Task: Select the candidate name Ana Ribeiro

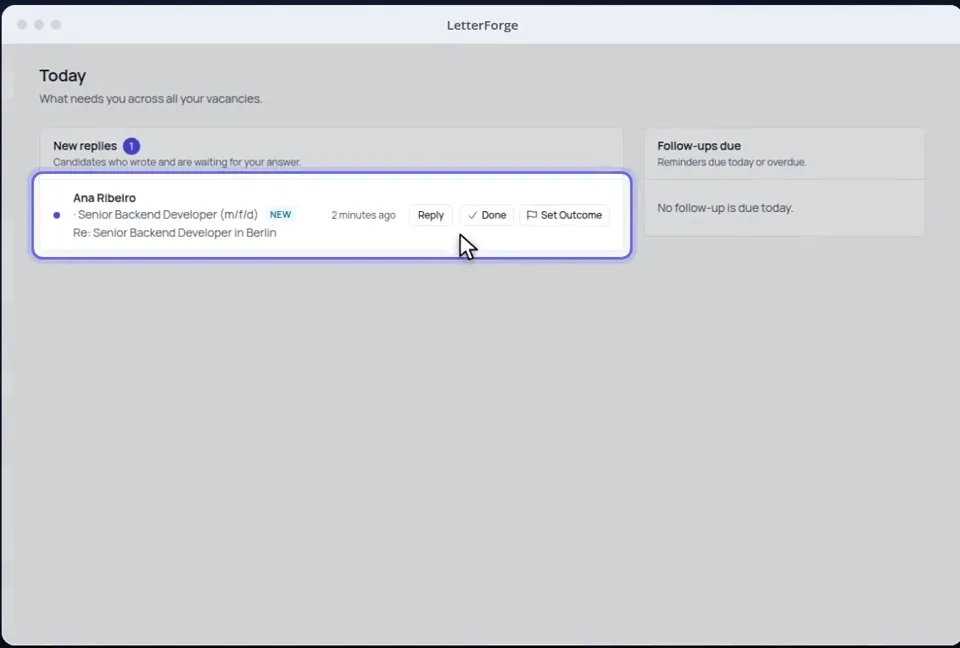Action: tap(105, 198)
